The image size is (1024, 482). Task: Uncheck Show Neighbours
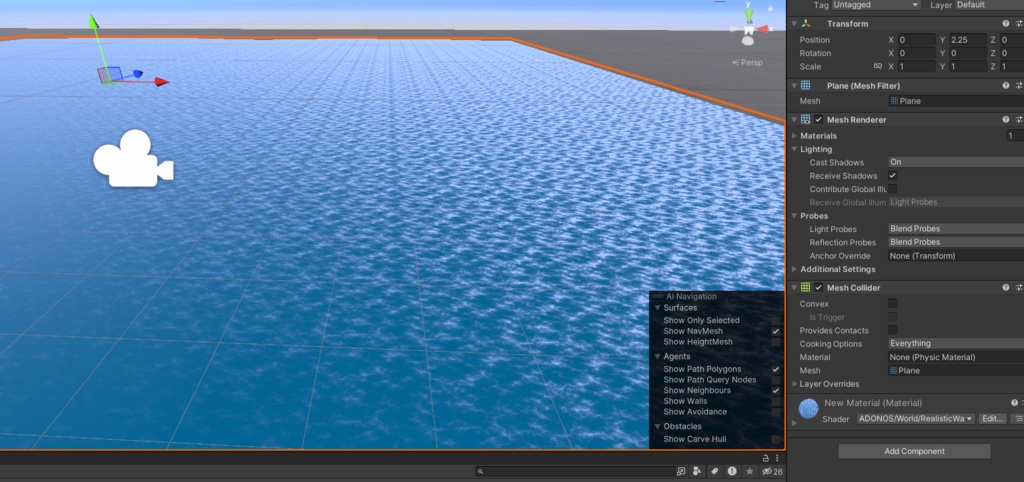[x=776, y=391]
